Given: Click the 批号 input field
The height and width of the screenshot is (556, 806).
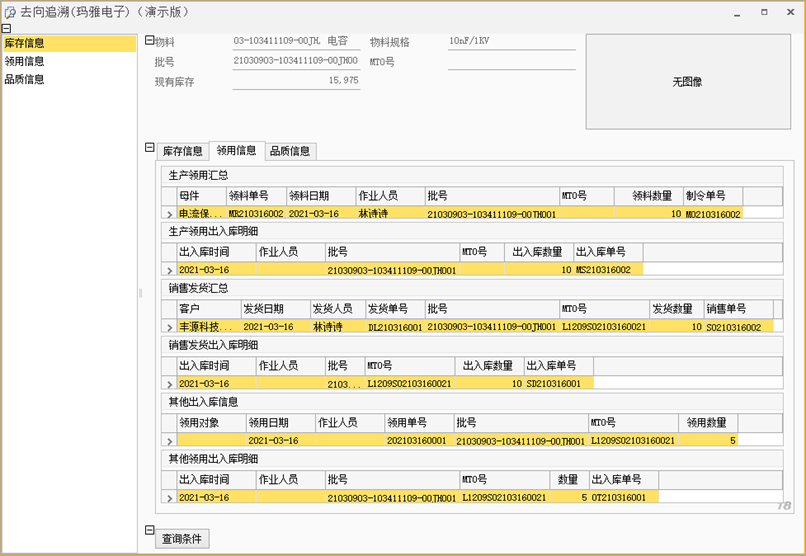Looking at the screenshot, I should coord(294,61).
